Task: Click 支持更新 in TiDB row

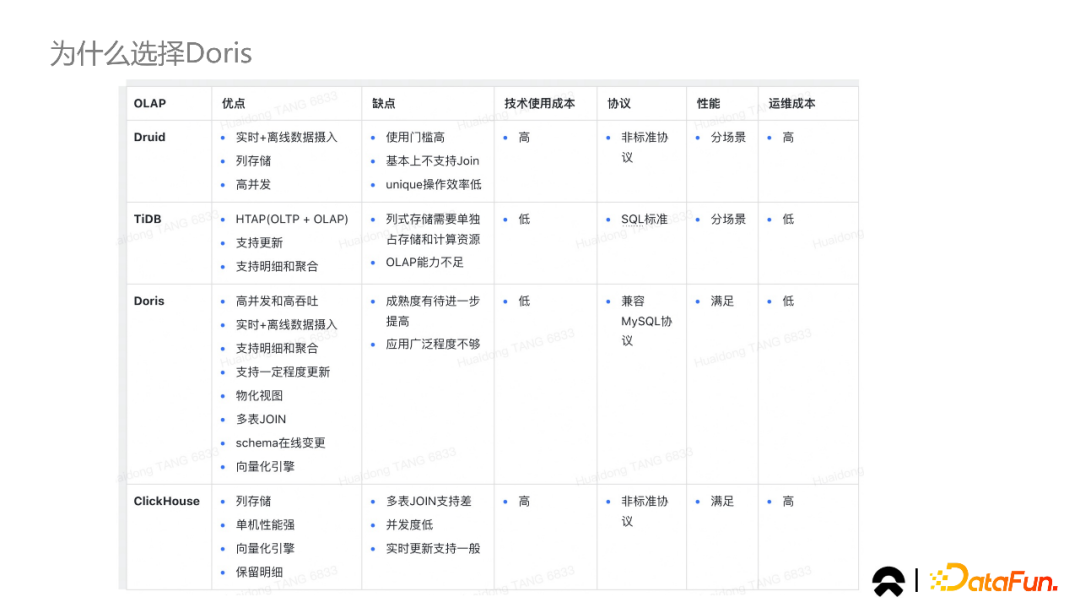Action: [259, 242]
